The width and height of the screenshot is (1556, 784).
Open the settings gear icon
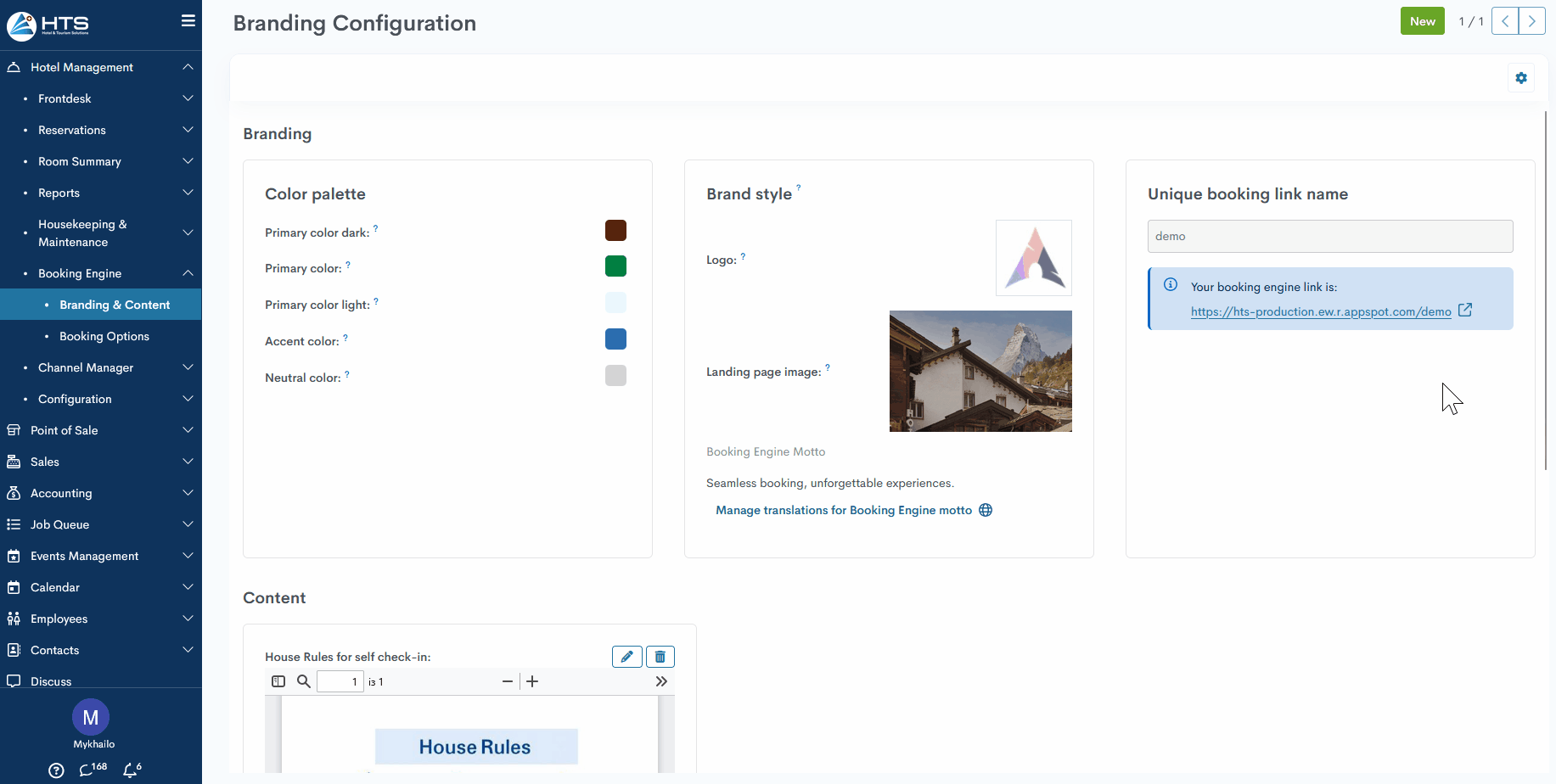[1520, 78]
